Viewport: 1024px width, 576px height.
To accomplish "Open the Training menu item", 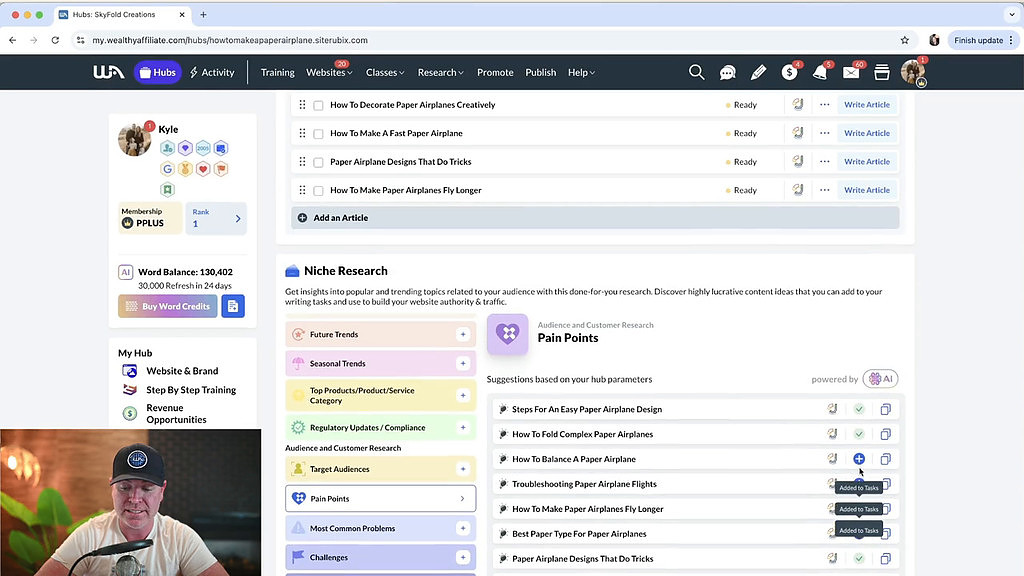I will (277, 72).
